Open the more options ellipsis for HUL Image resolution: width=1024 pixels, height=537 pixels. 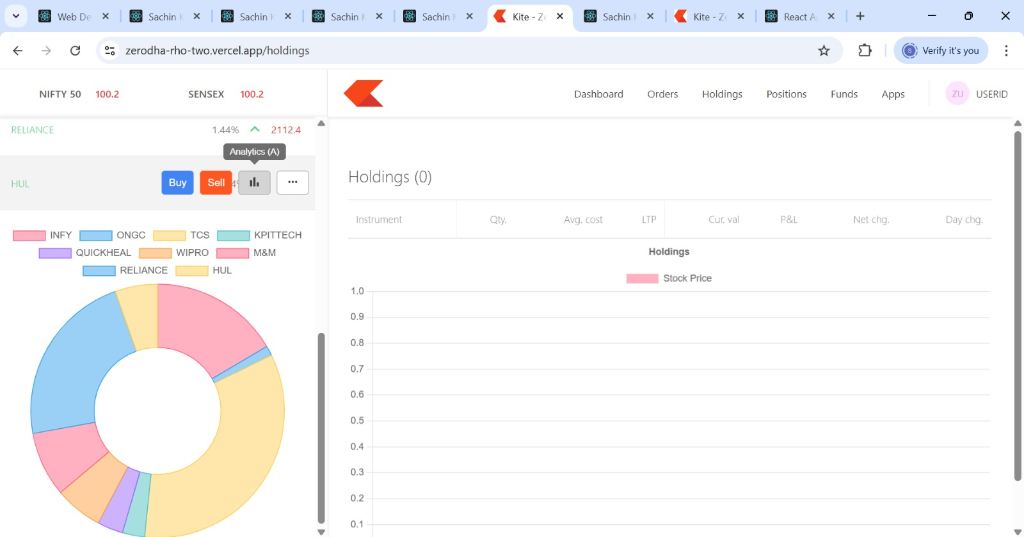click(x=293, y=183)
